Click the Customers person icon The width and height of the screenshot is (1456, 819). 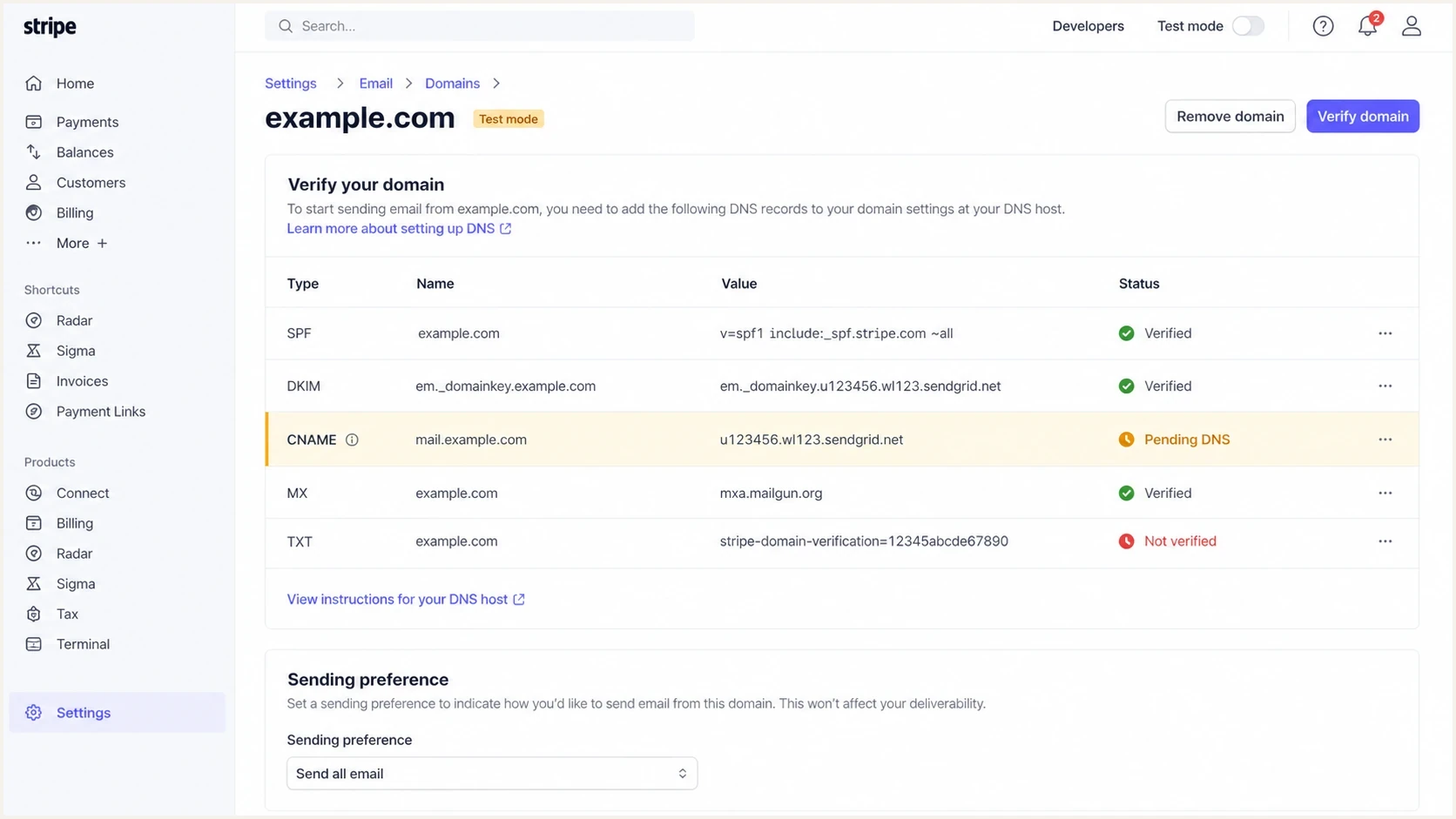coord(34,183)
